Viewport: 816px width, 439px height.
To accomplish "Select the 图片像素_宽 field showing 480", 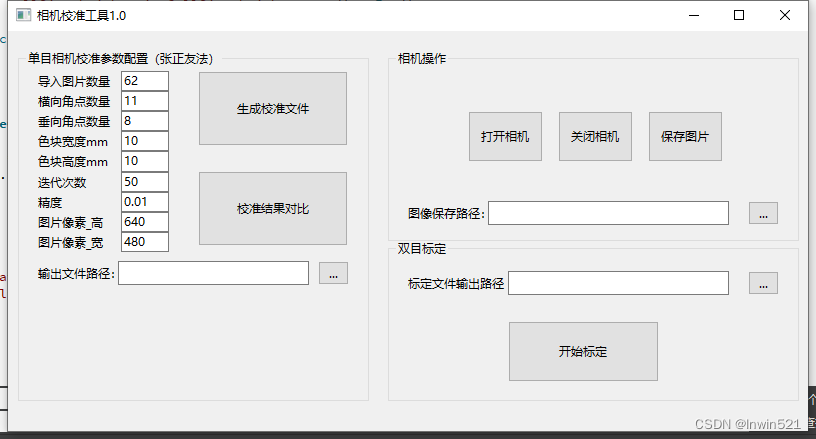I will [145, 242].
